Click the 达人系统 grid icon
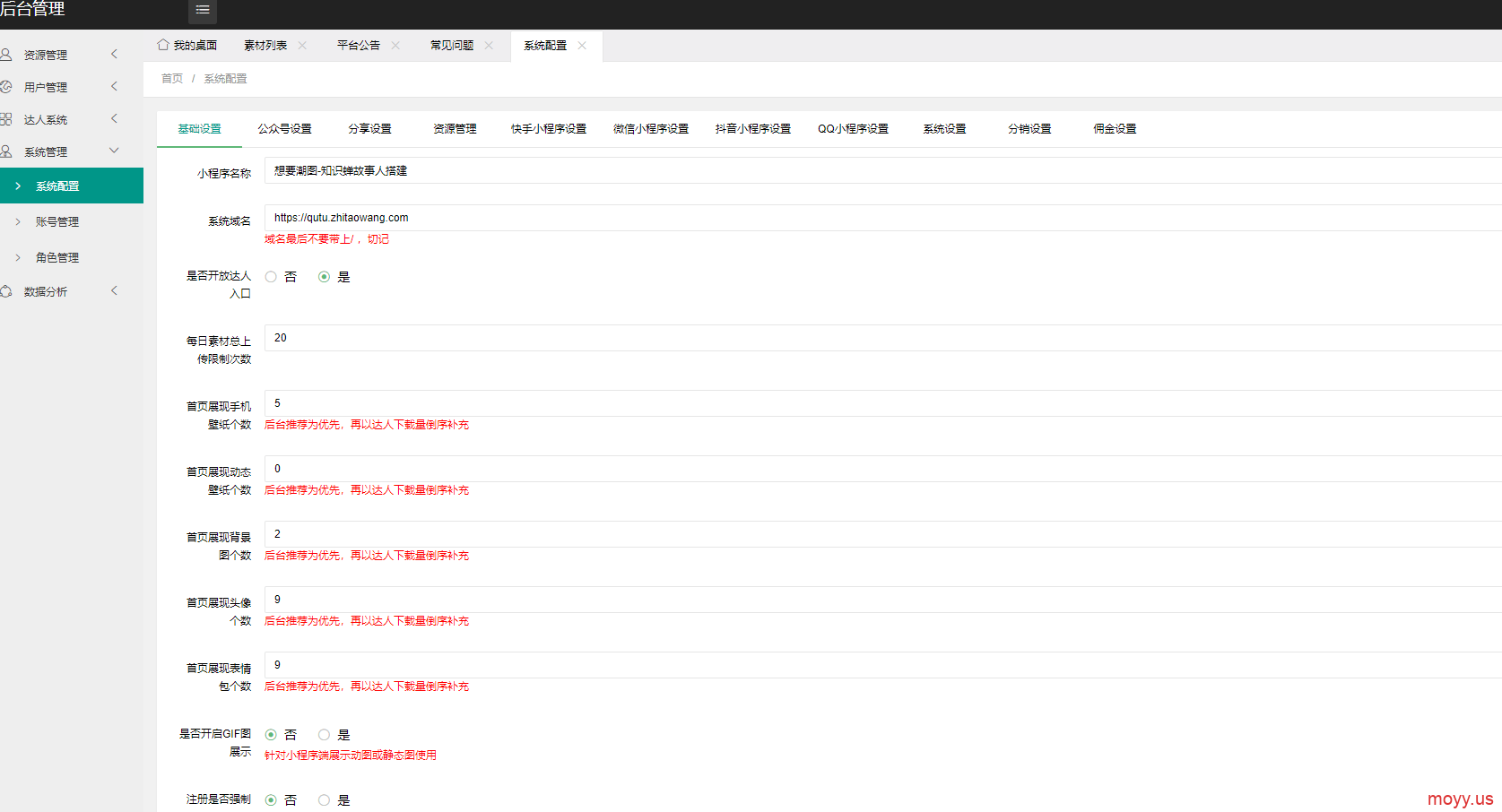The height and width of the screenshot is (812, 1502). [6, 119]
